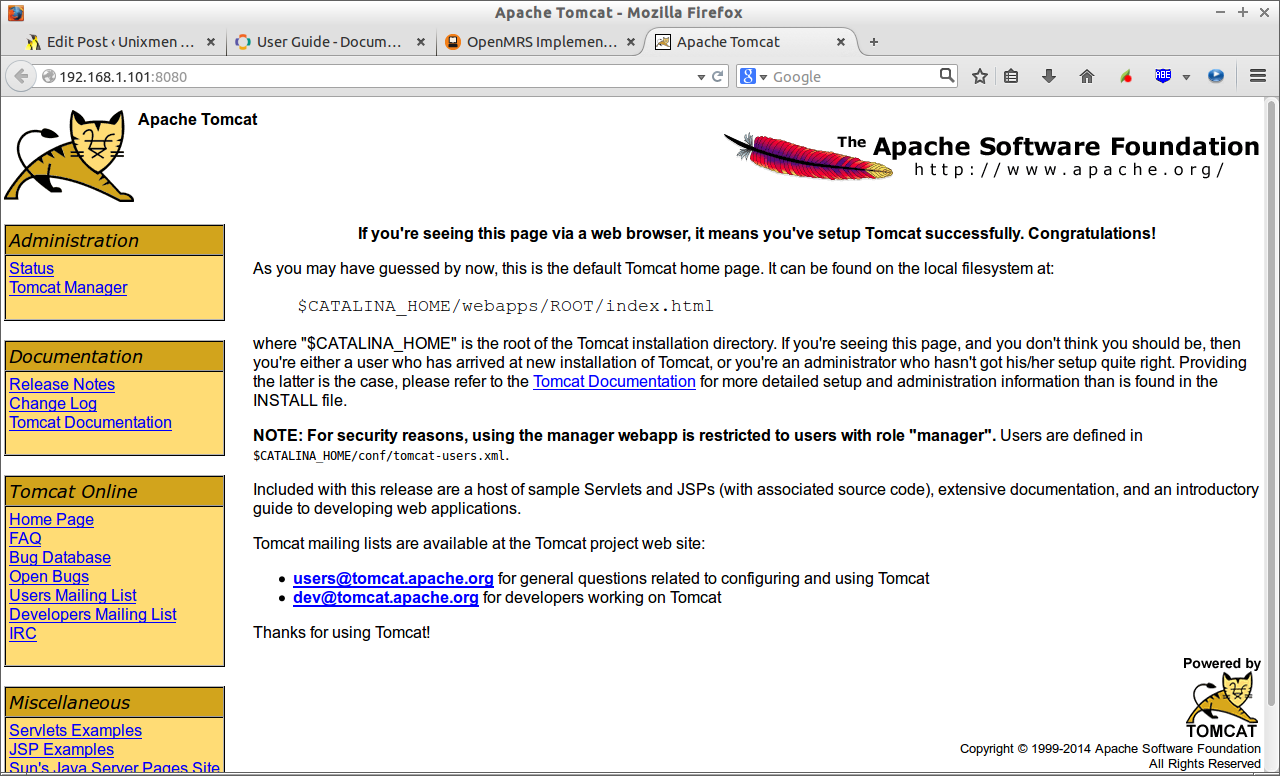Minimize the Firefox window

(1220, 12)
